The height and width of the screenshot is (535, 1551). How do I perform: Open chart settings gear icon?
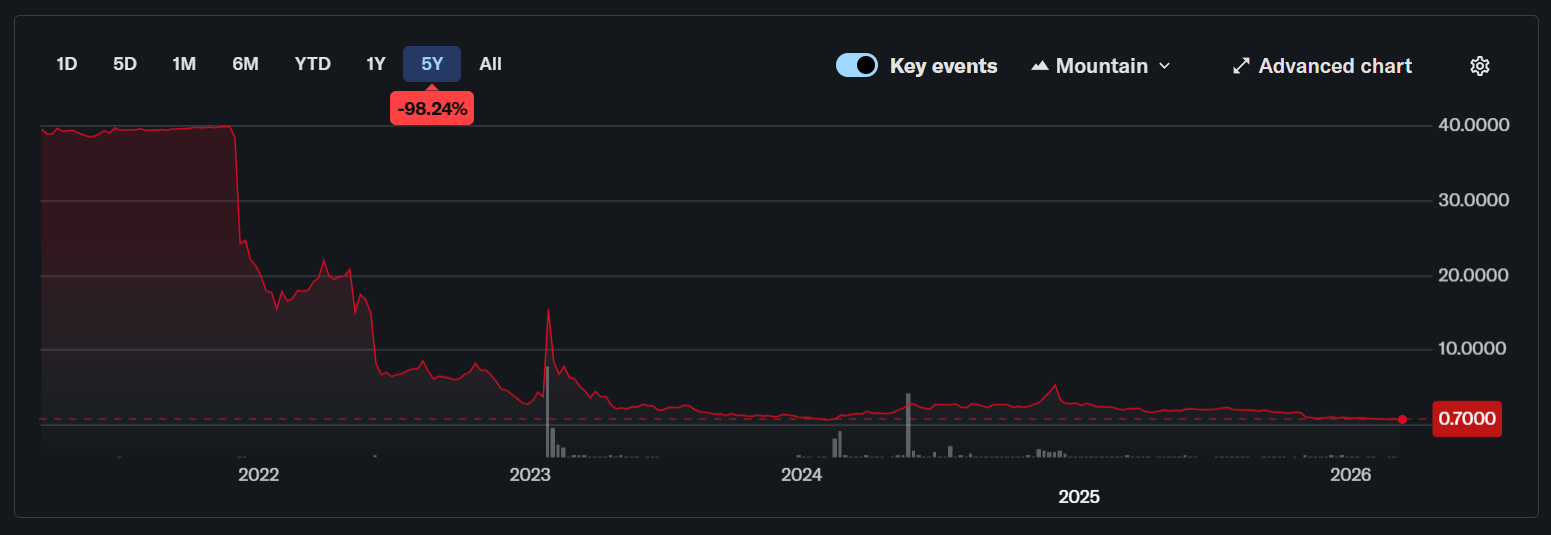tap(1480, 66)
